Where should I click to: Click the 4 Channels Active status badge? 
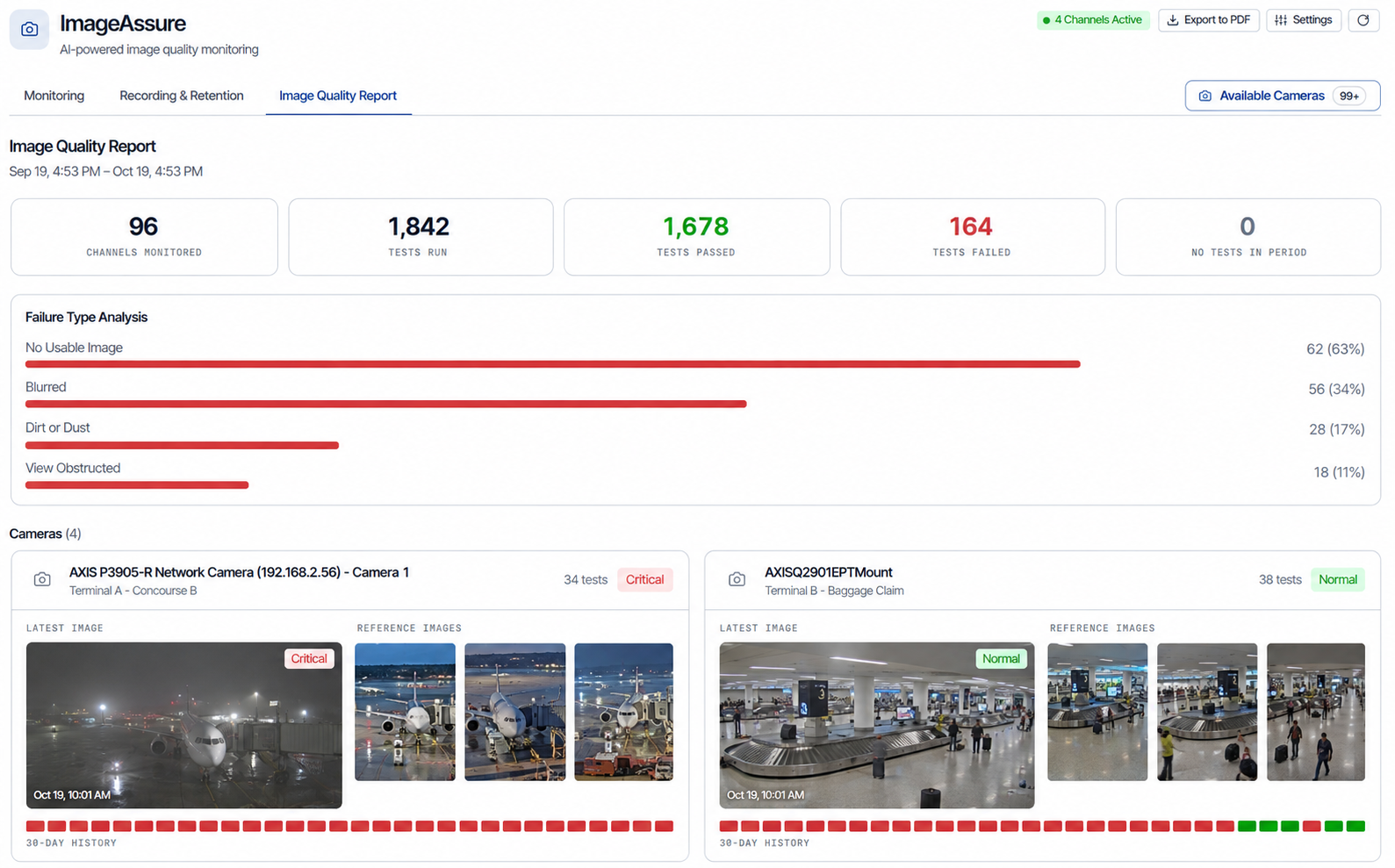pos(1093,20)
